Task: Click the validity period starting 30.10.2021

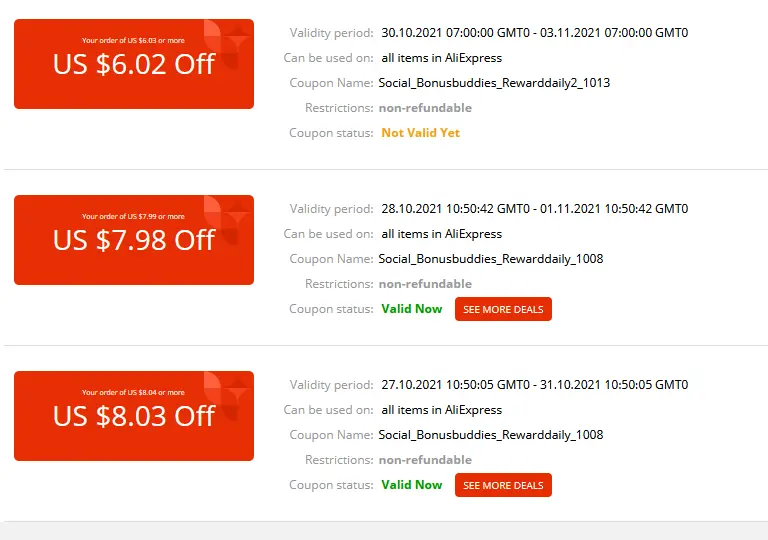Action: point(534,33)
